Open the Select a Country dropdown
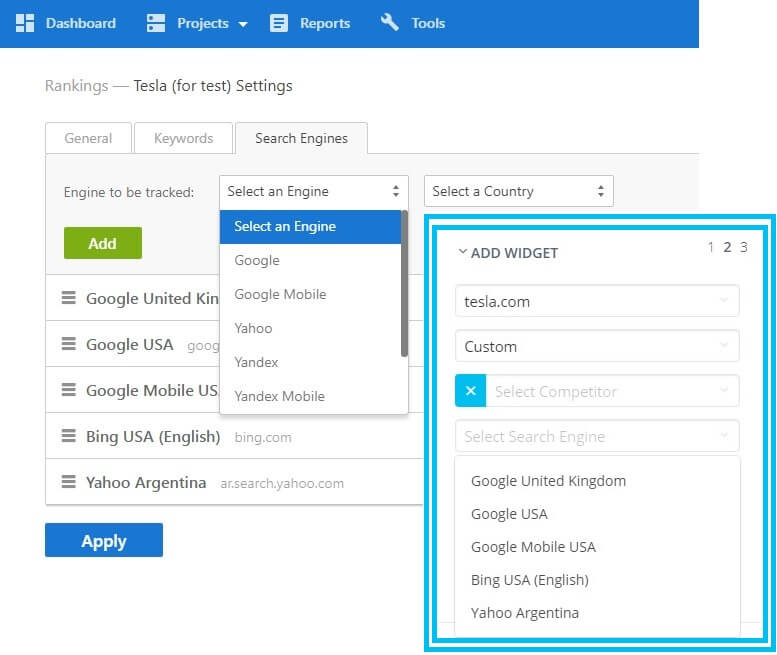Image resolution: width=777 pixels, height=655 pixels. point(518,191)
